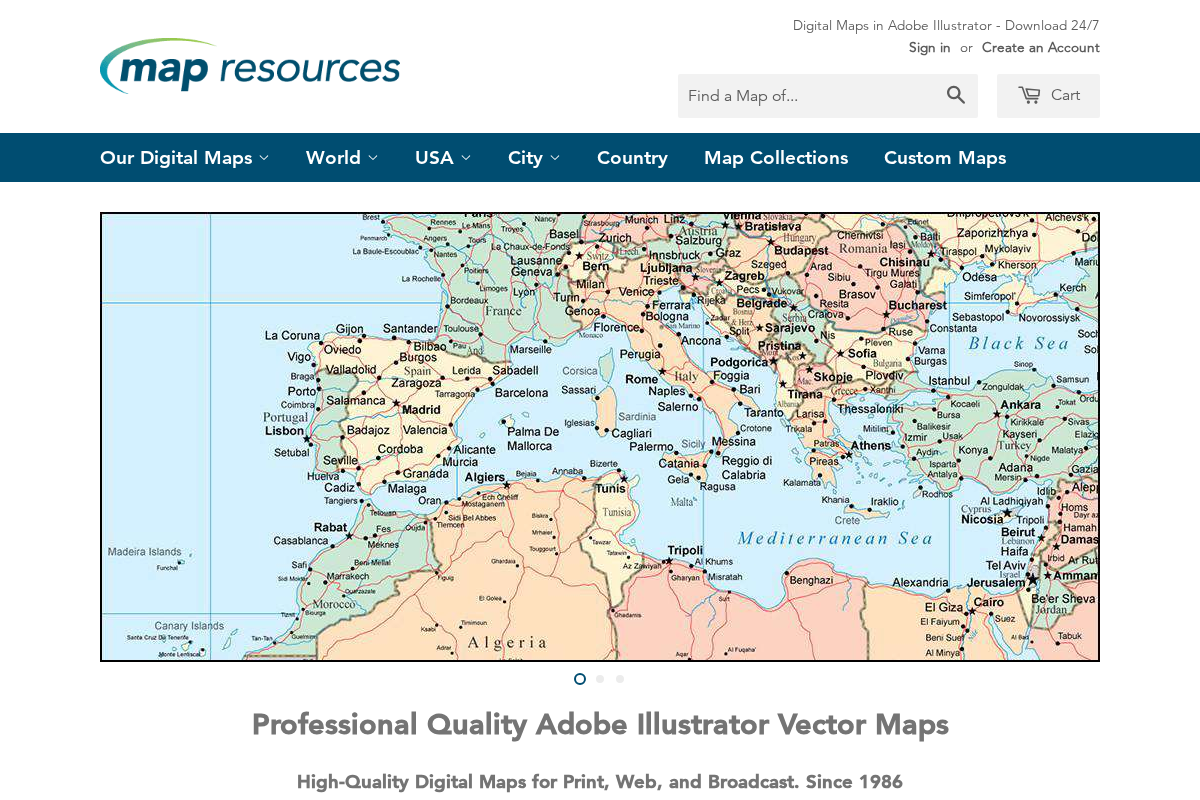
Task: Select the first carousel indicator dot
Action: 579,678
